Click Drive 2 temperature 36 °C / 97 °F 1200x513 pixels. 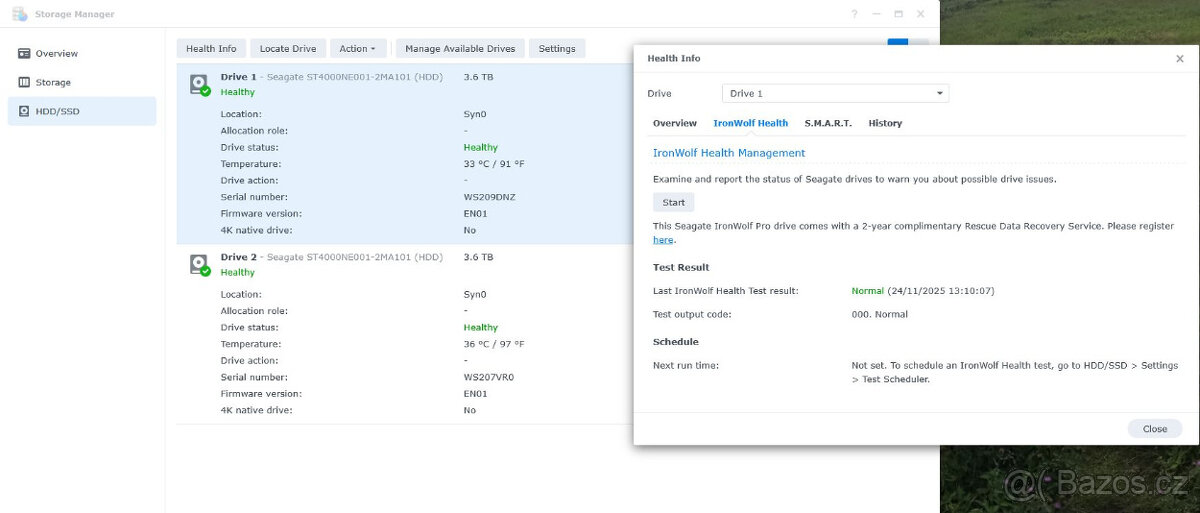pos(493,344)
